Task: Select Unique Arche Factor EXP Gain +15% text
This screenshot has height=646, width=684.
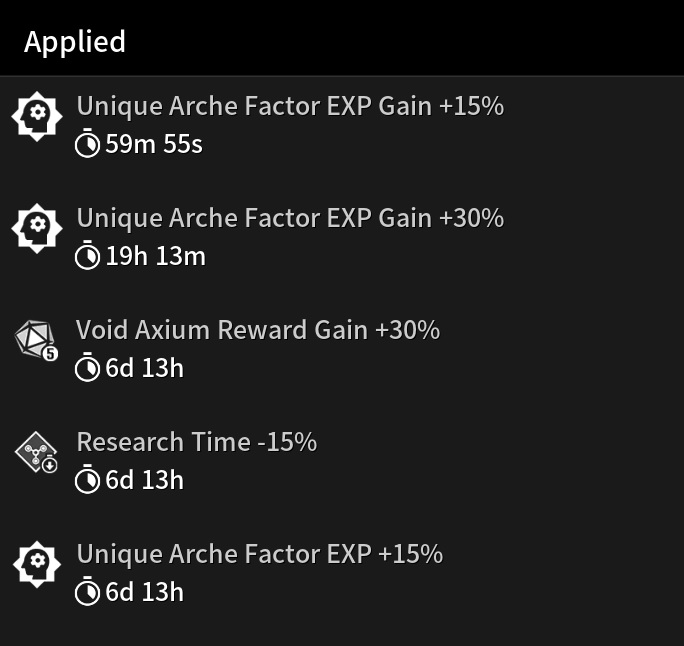Action: 290,106
